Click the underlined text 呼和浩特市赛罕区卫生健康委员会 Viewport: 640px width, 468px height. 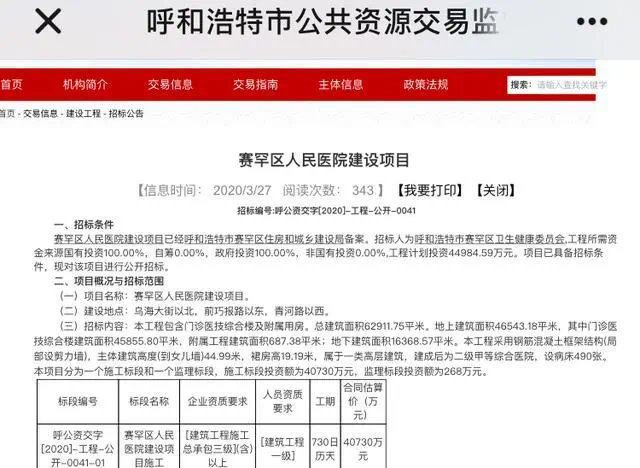coord(490,239)
